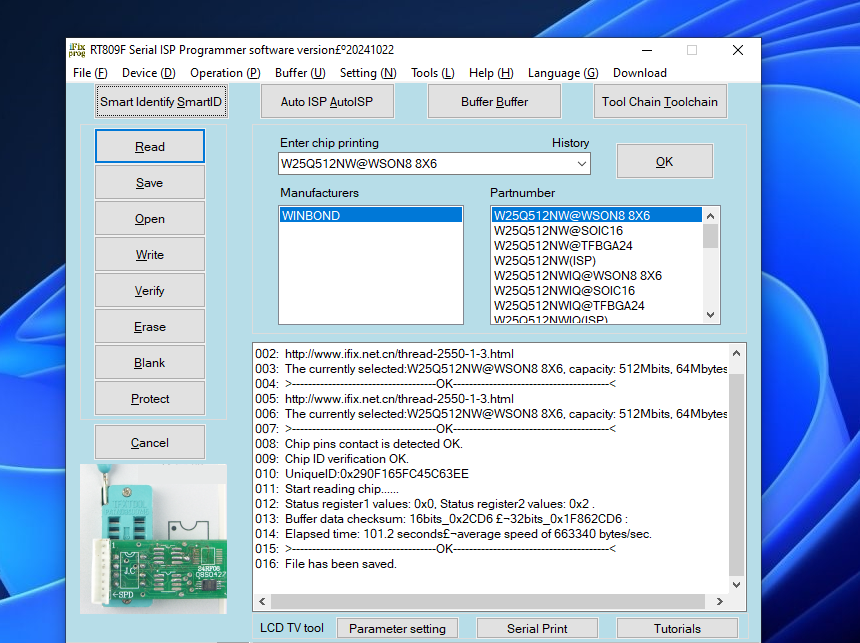Viewport: 860px width, 643px height.
Task: Click the Open button
Action: 150,219
